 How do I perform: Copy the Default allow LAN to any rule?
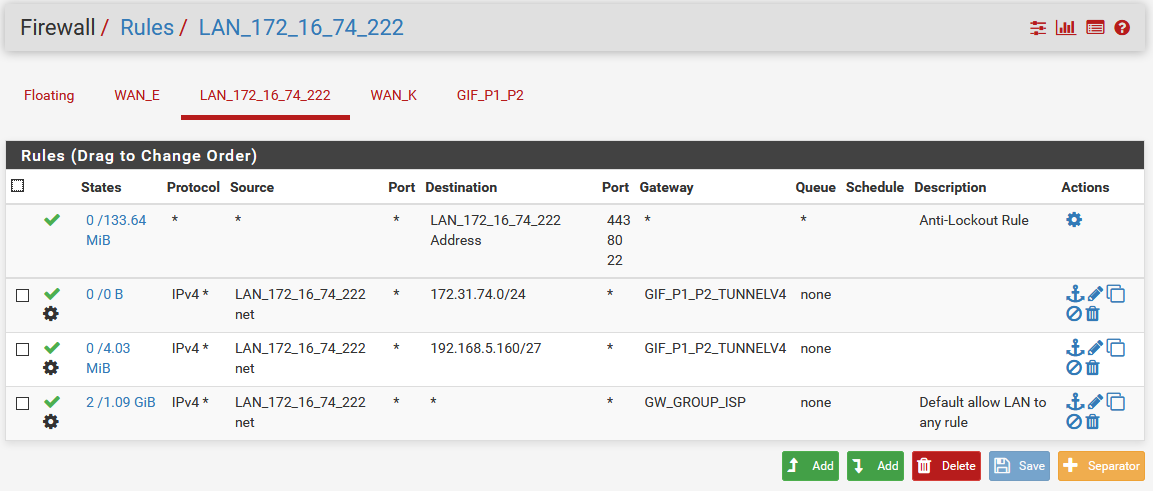click(1116, 402)
